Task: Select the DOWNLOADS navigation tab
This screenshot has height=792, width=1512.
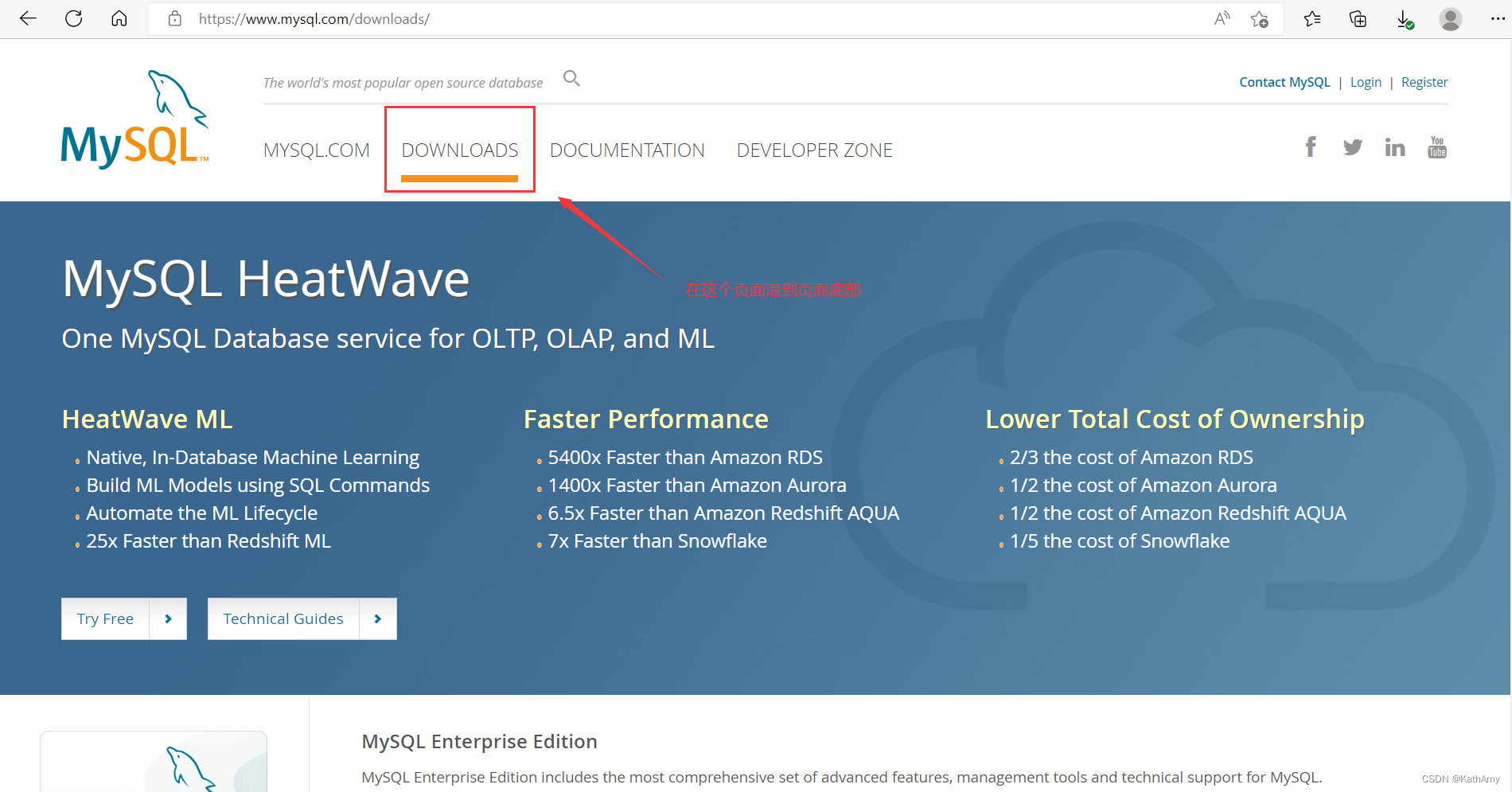Action: coord(460,150)
